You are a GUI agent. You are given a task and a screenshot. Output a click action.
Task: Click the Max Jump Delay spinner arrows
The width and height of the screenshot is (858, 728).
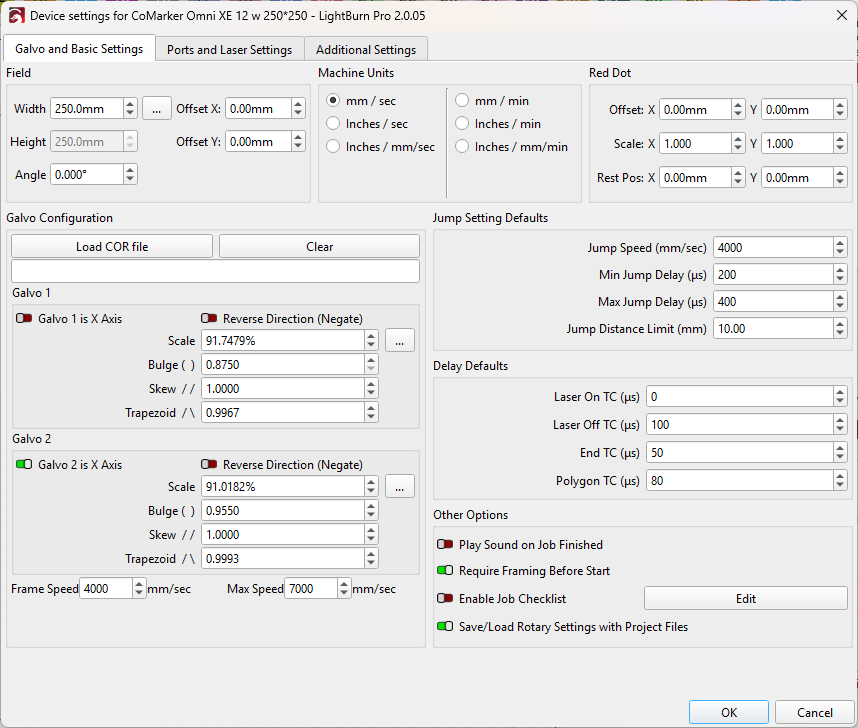tap(839, 302)
